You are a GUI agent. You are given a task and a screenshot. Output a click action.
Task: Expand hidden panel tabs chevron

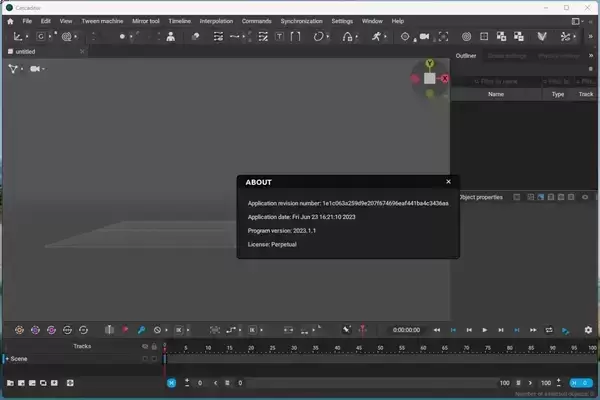(591, 56)
